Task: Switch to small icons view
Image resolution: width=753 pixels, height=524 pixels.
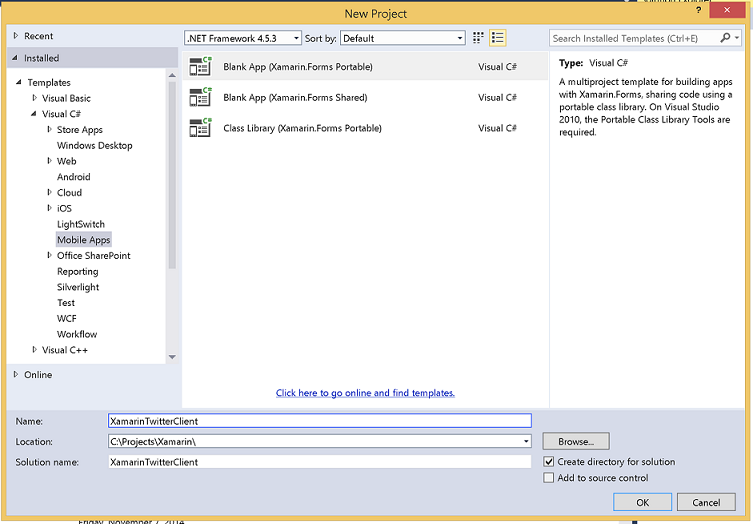Action: point(478,38)
